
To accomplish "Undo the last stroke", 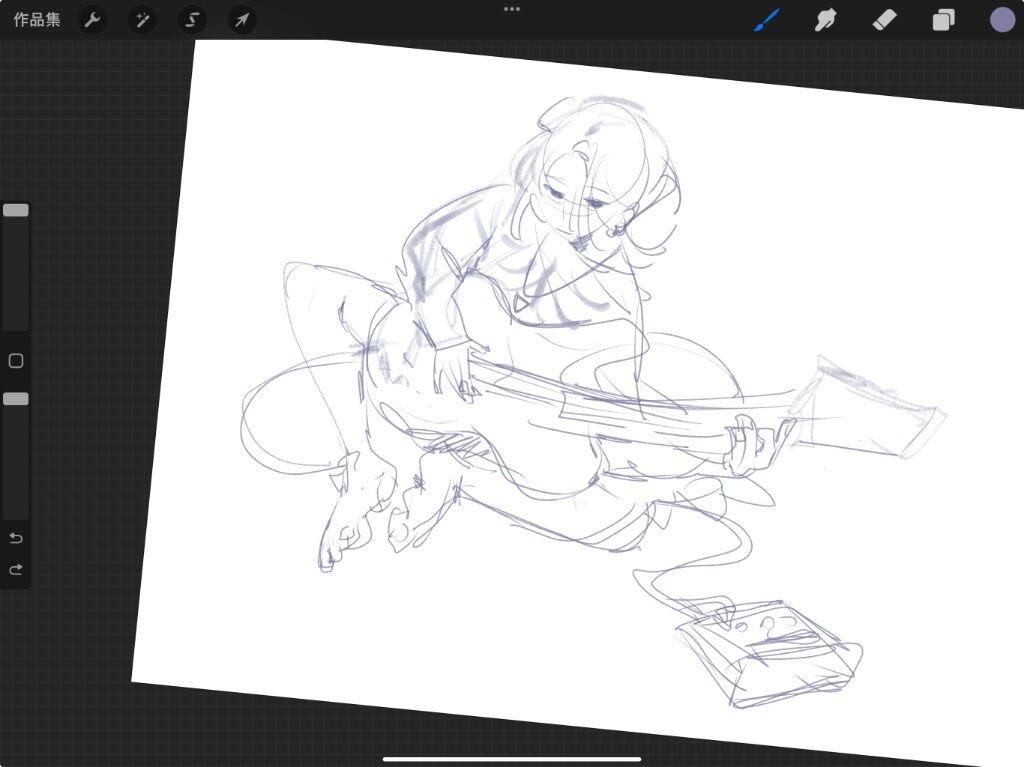I will [16, 538].
